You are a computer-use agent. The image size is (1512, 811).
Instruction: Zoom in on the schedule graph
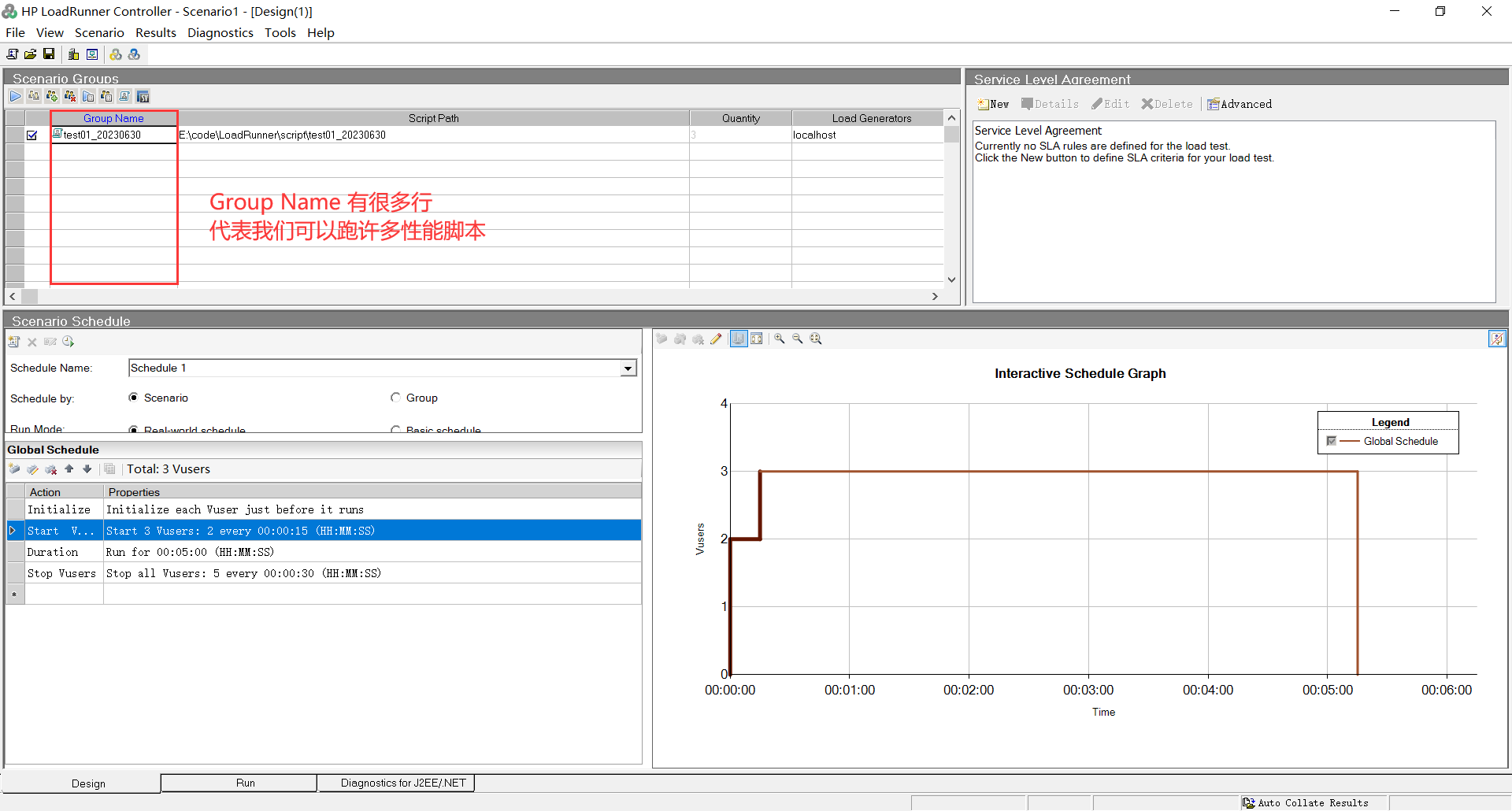click(780, 339)
